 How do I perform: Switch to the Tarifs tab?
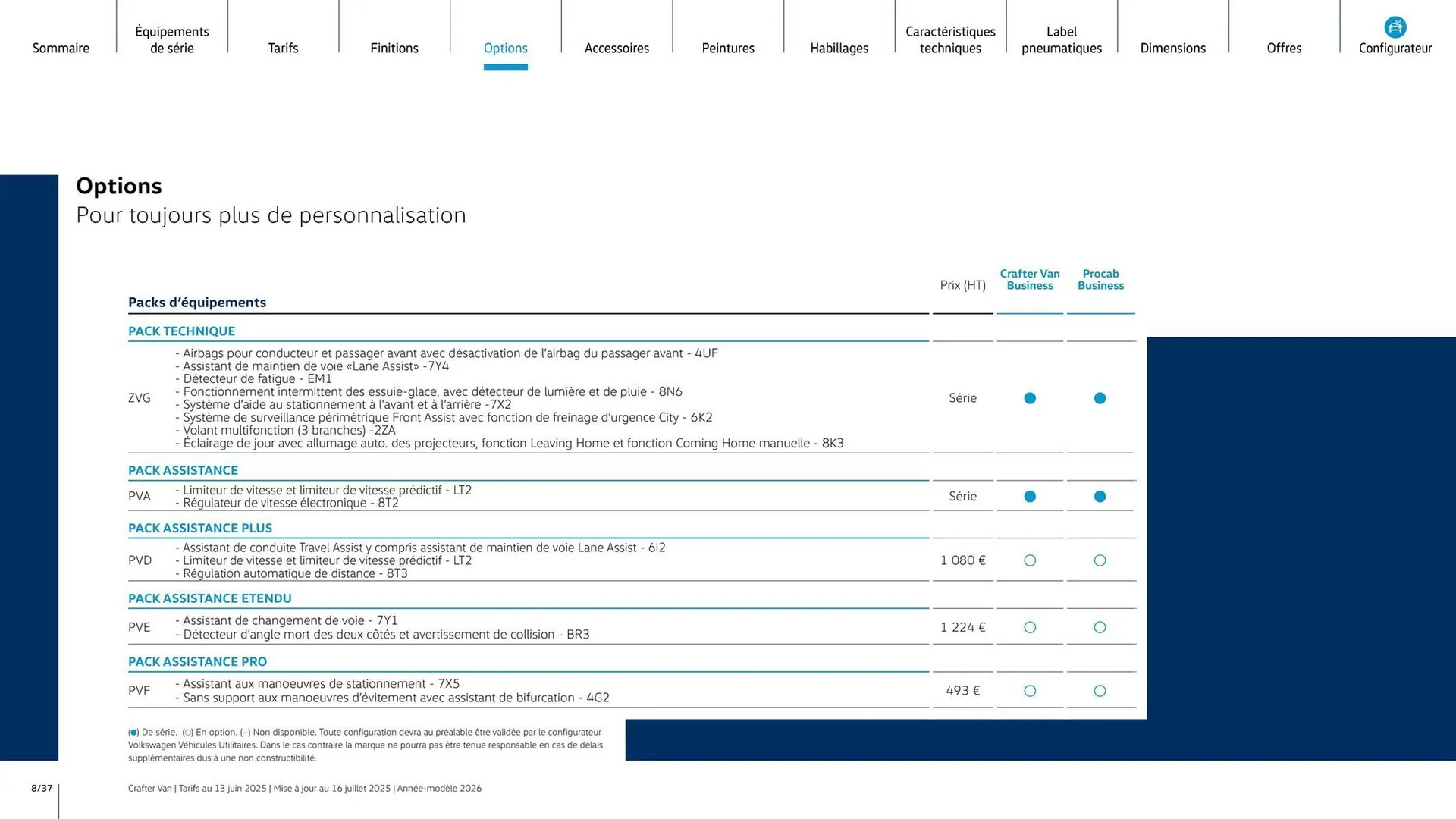283,48
